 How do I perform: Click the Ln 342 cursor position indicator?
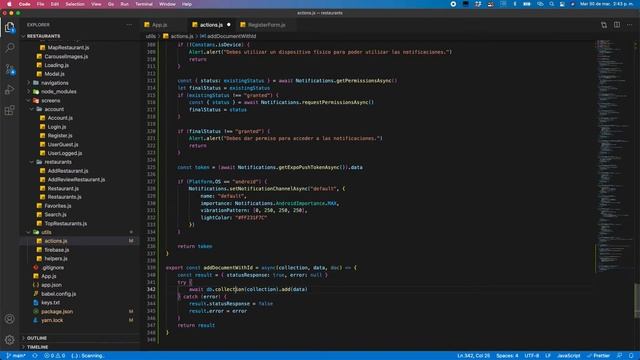pyautogui.click(x=473, y=356)
